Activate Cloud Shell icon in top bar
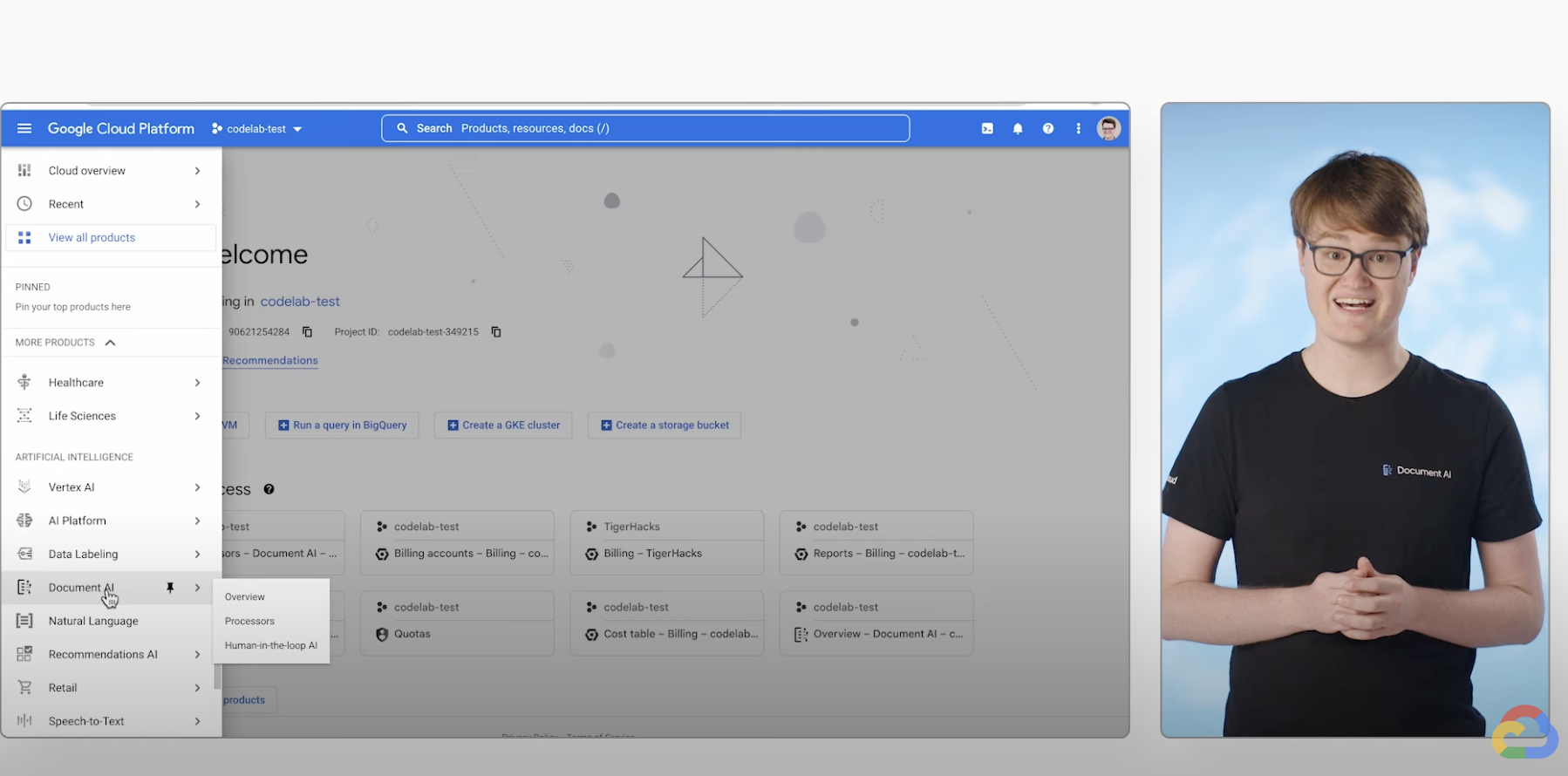This screenshot has width=1568, height=776. (x=987, y=128)
